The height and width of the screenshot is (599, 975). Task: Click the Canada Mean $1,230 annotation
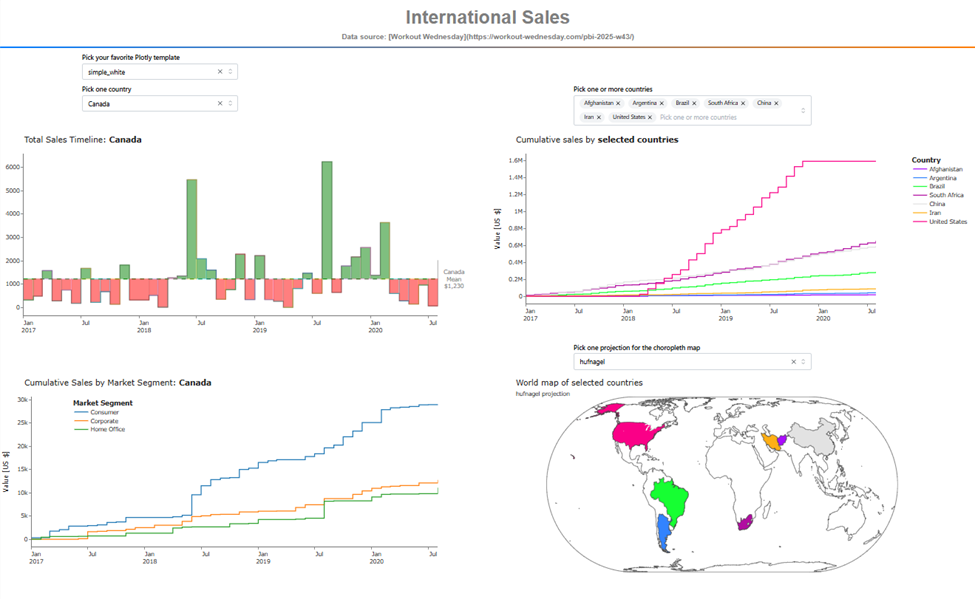coord(454,279)
